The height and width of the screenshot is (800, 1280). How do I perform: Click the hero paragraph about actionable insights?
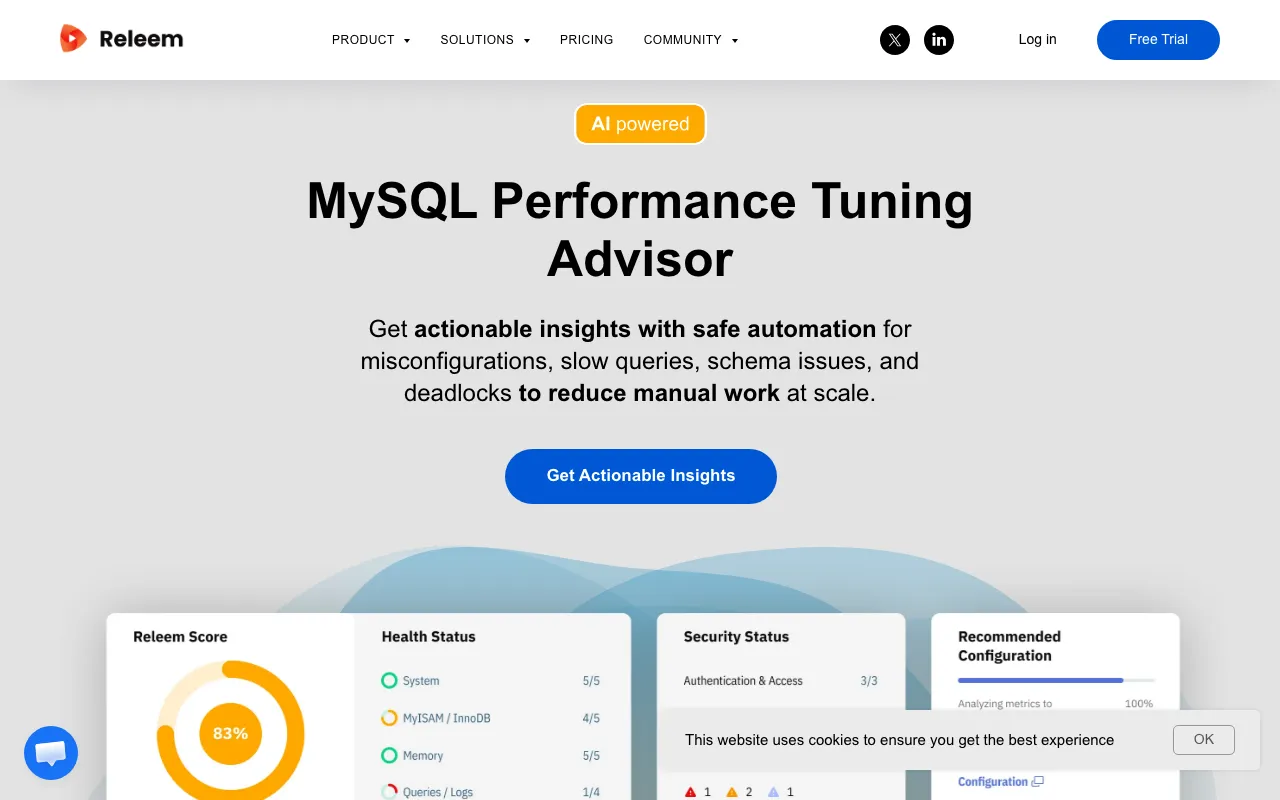point(640,361)
